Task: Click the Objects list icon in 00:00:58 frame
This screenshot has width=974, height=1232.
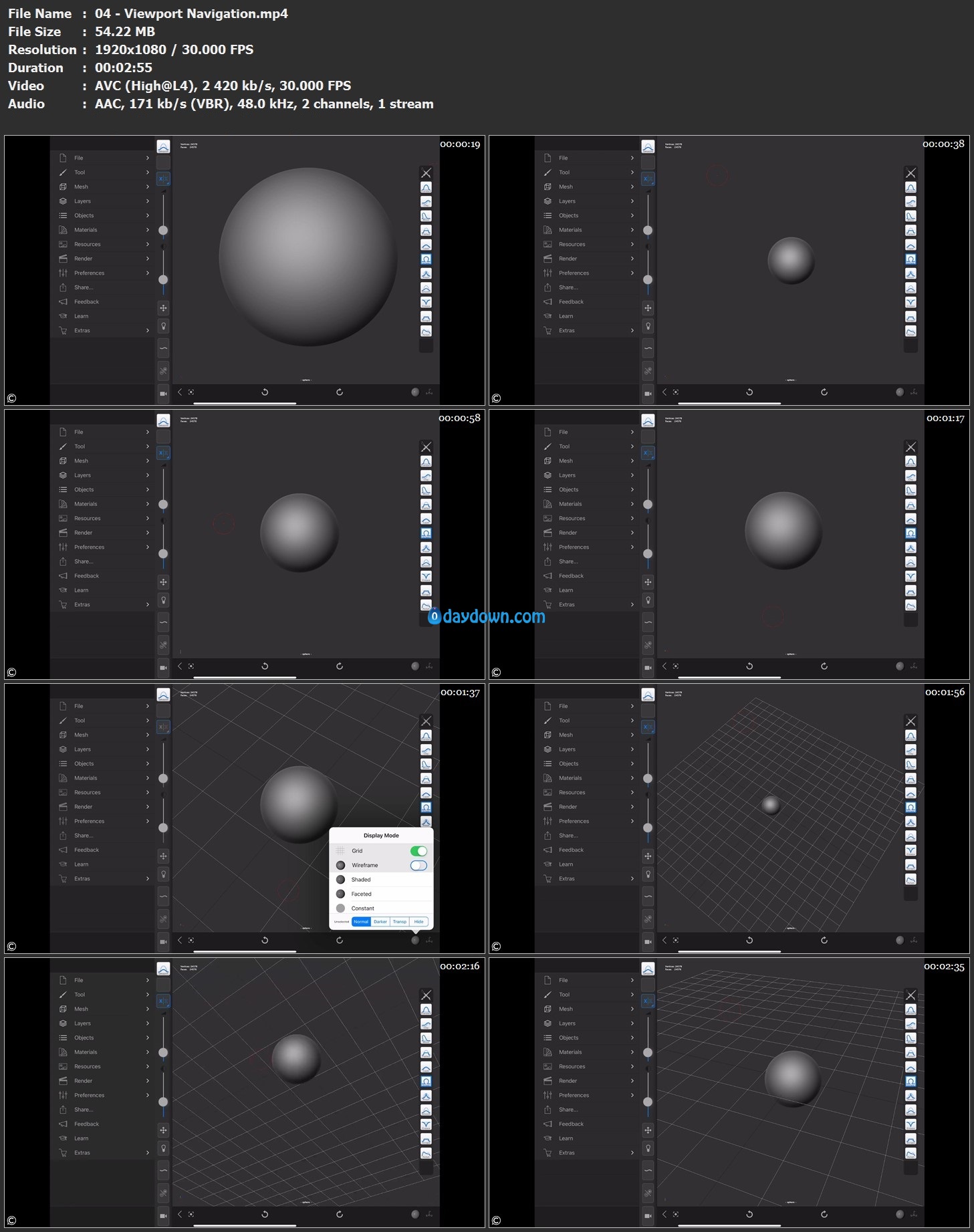Action: point(63,490)
